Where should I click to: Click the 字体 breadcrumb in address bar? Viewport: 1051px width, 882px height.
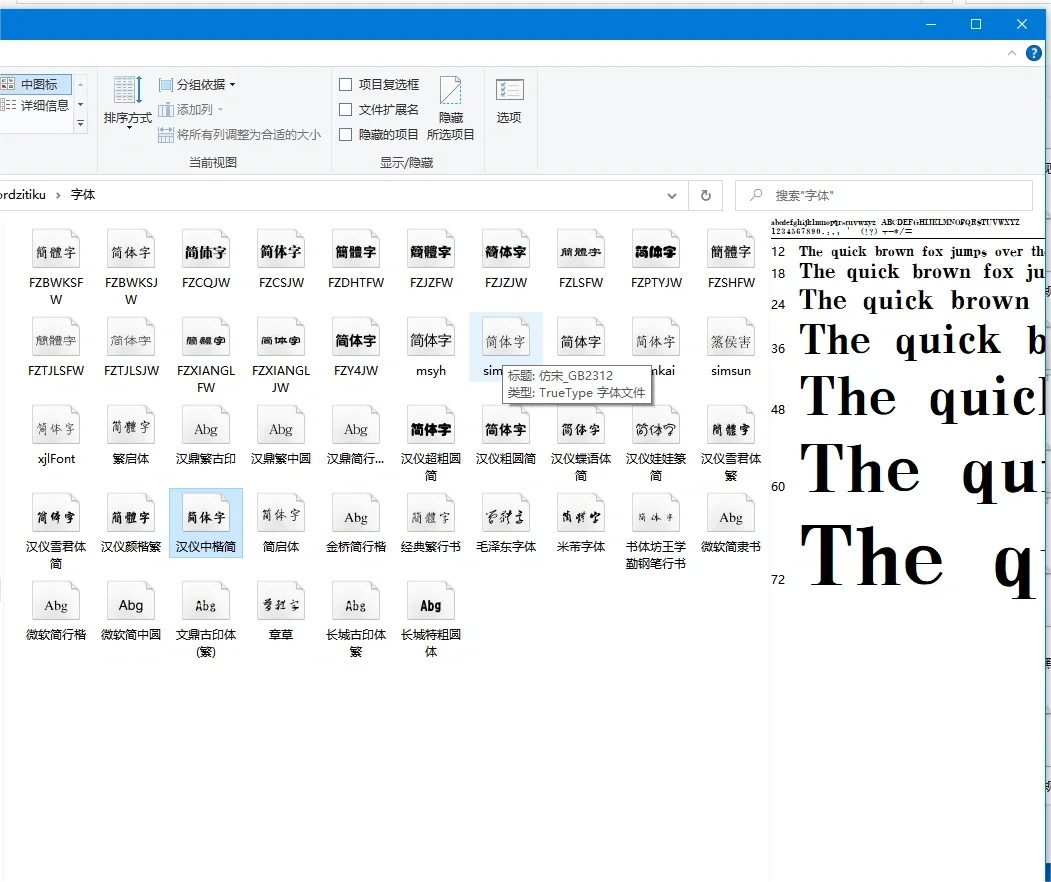pos(83,195)
